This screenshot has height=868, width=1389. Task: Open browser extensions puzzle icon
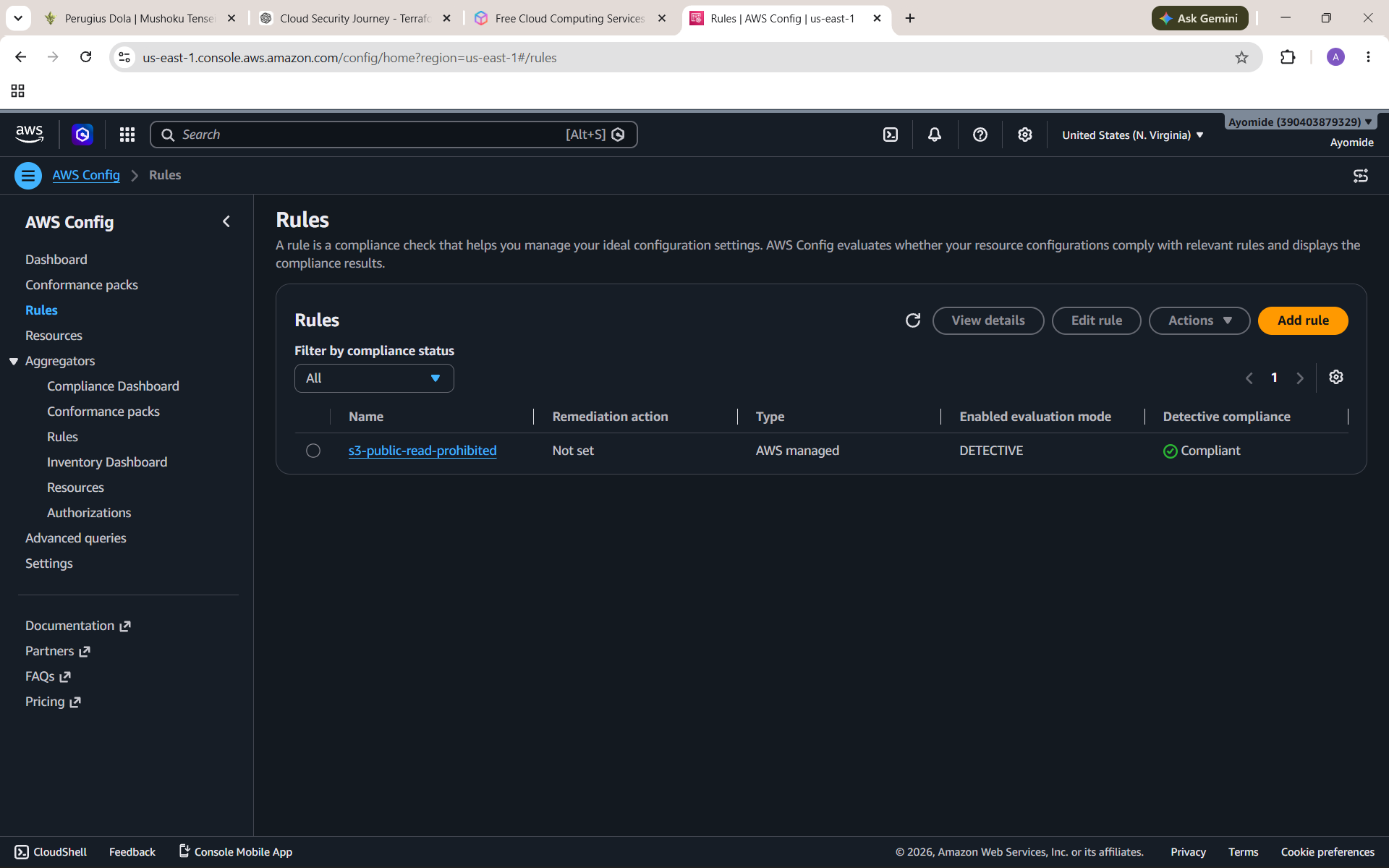click(1288, 57)
